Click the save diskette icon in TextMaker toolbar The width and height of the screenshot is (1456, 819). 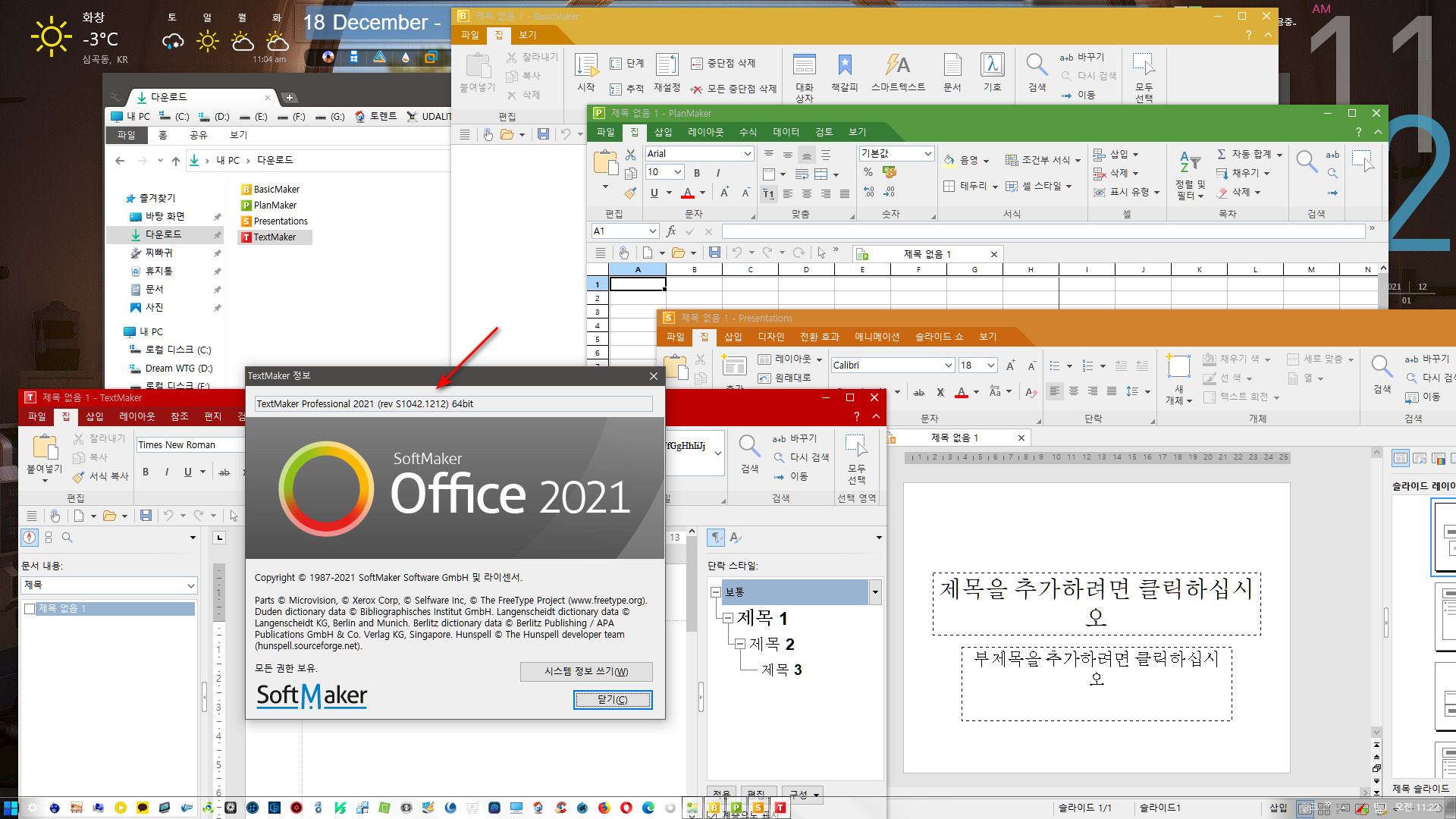pos(146,516)
